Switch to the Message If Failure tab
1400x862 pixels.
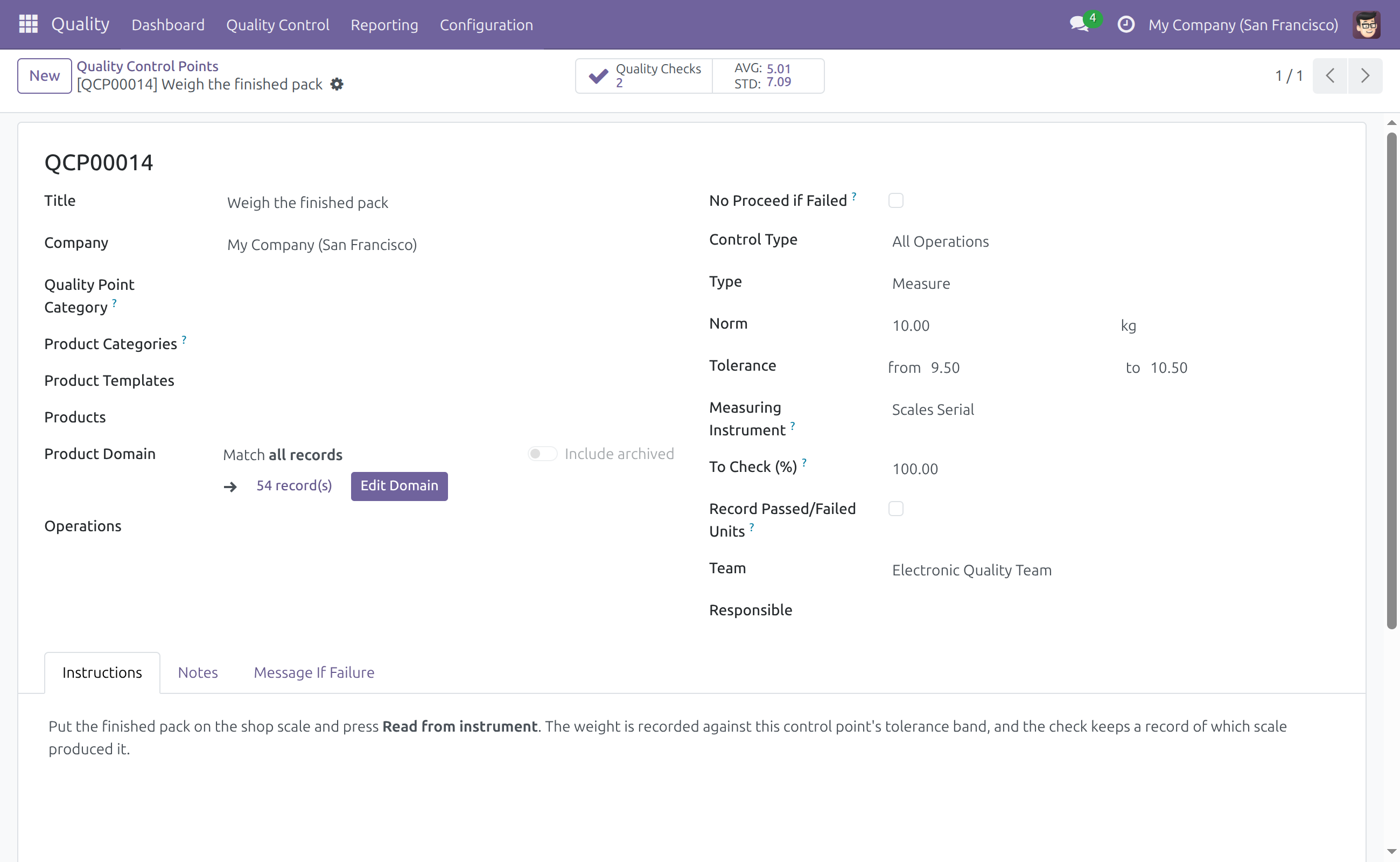click(314, 673)
